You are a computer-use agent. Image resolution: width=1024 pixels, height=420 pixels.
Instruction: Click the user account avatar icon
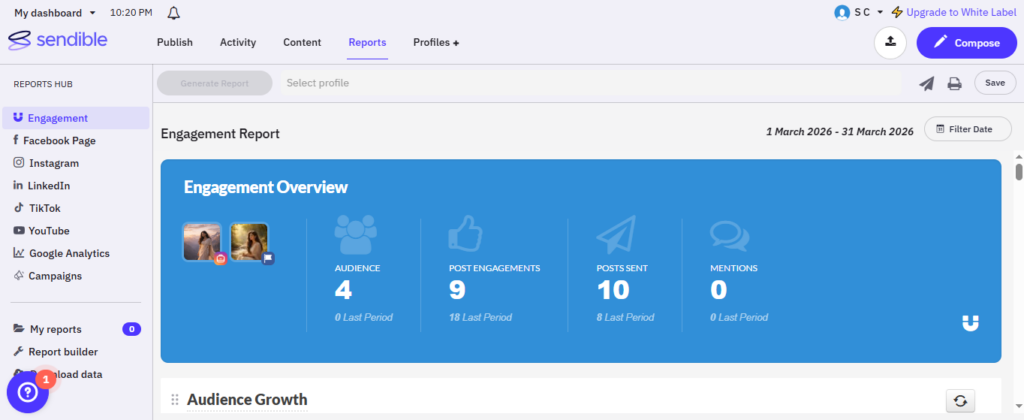[x=842, y=12]
